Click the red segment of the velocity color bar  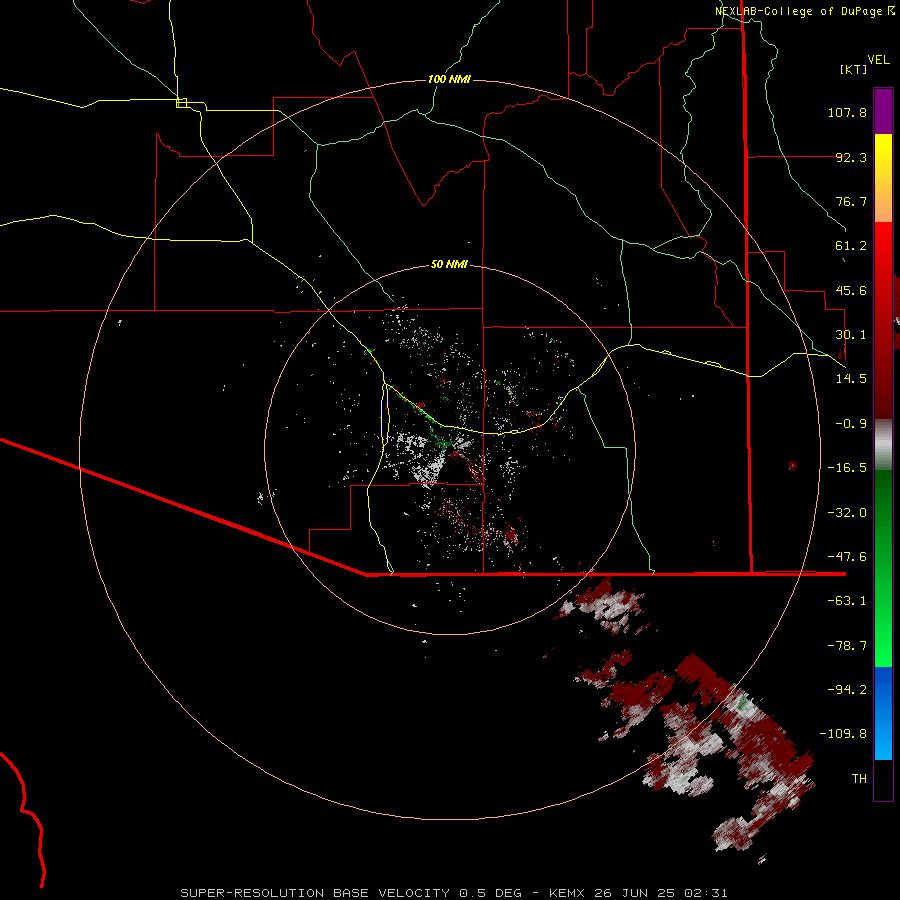pyautogui.click(x=883, y=320)
